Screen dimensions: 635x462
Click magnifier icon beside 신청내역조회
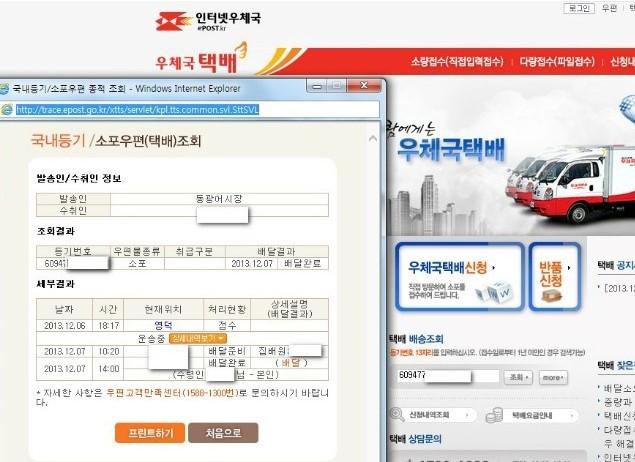pyautogui.click(x=397, y=415)
